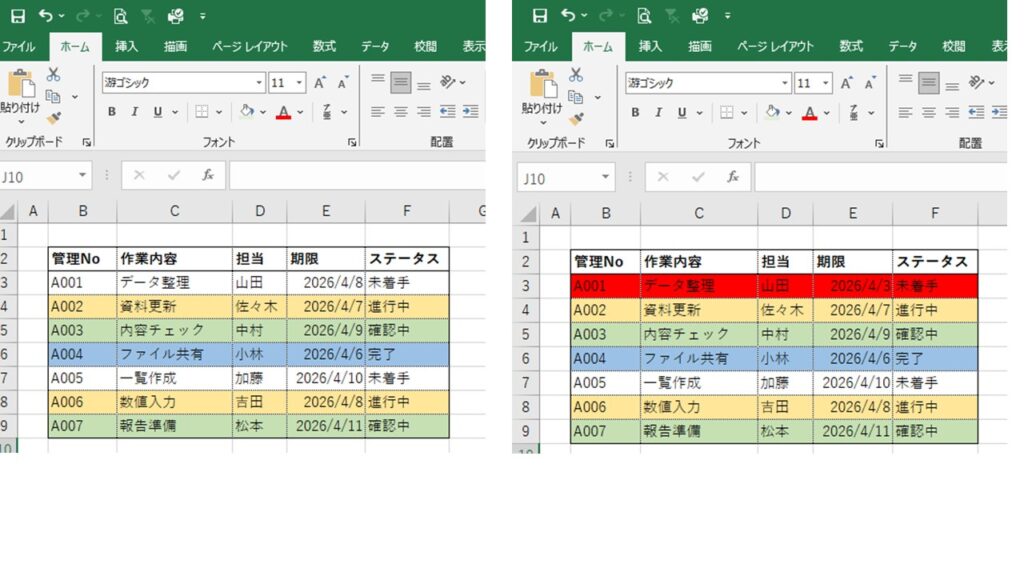Select the red A001 cell in the right sheet
The height and width of the screenshot is (576, 1024).
pos(605,286)
